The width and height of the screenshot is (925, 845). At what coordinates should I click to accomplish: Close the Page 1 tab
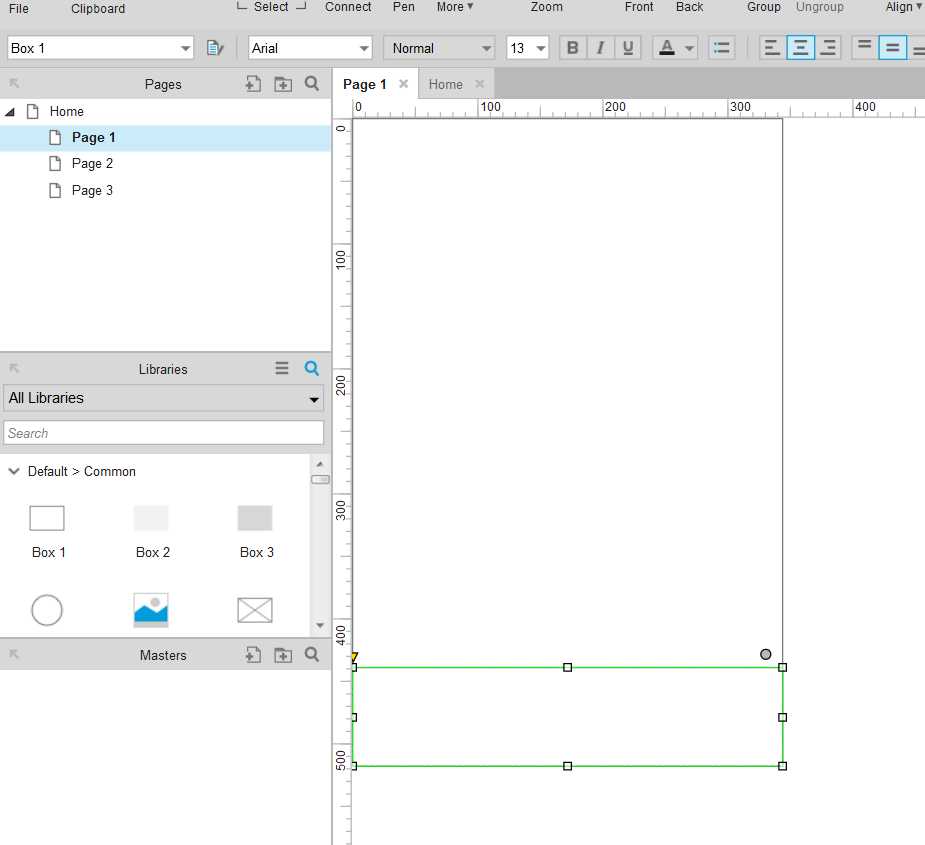[x=404, y=84]
